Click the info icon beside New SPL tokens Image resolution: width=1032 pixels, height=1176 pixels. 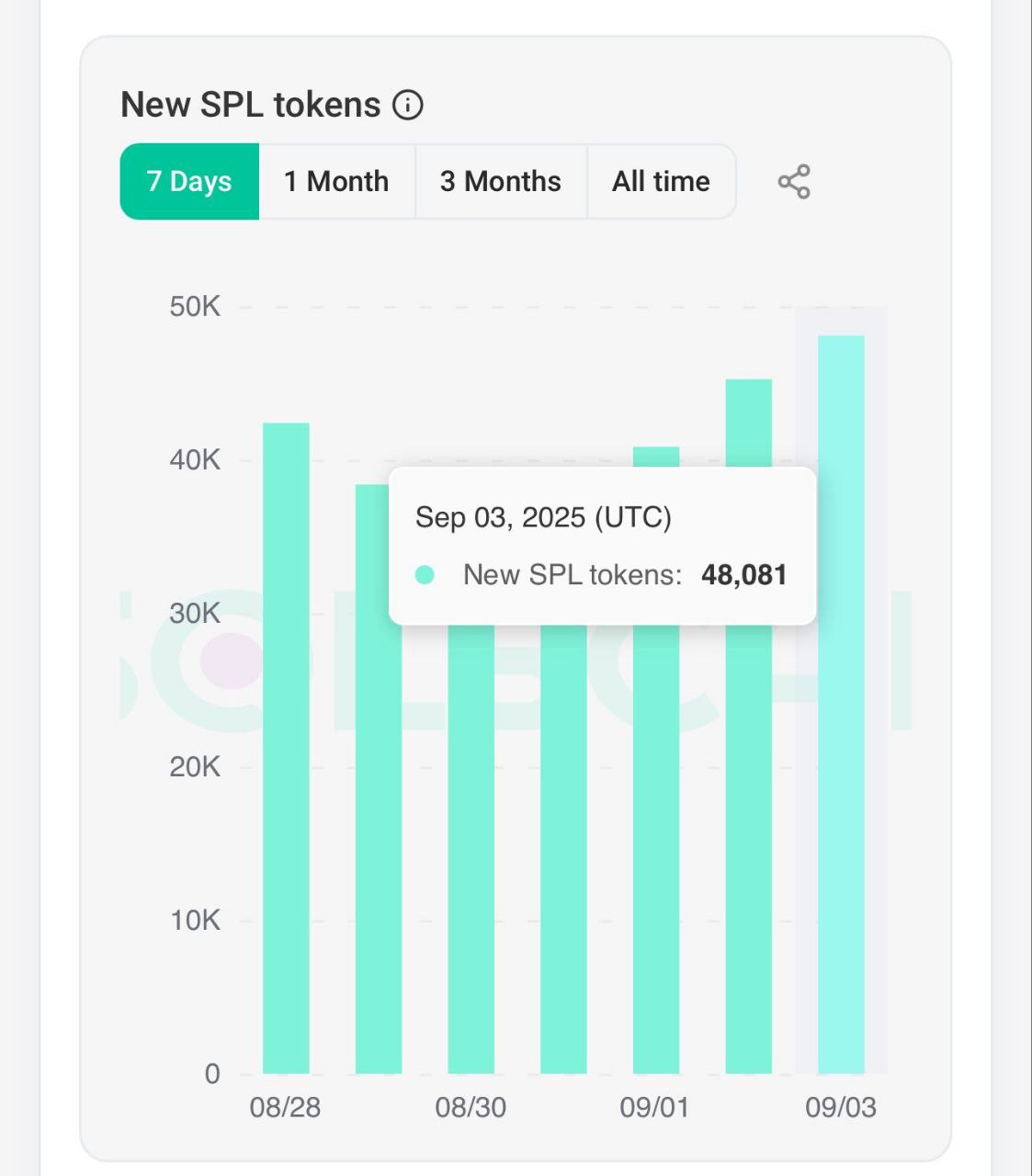(x=408, y=106)
